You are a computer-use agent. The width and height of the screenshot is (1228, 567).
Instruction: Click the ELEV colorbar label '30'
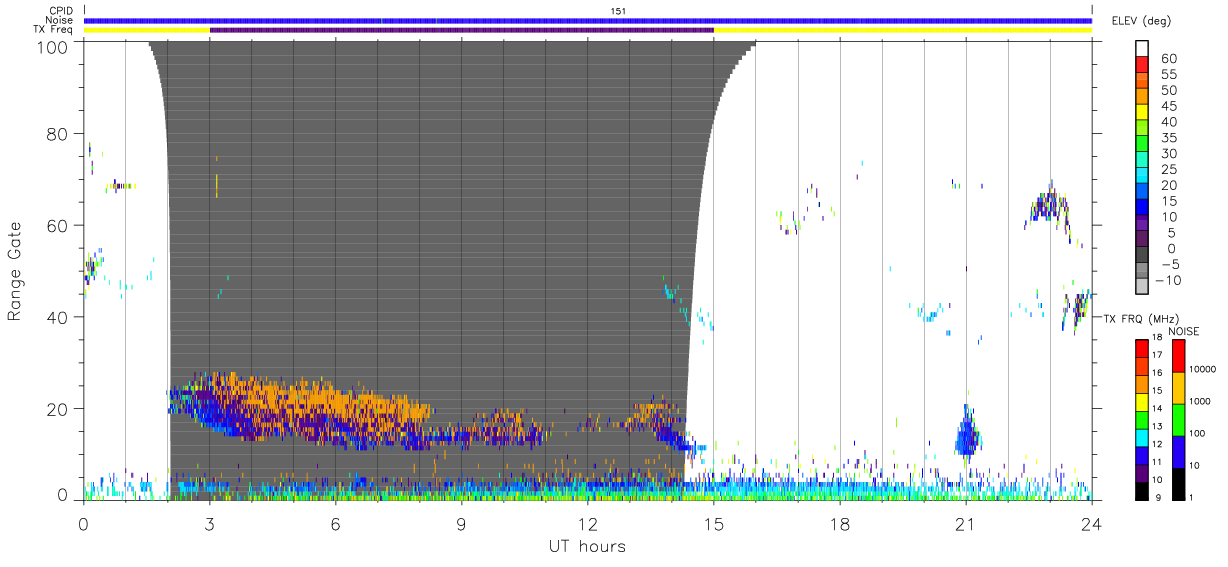click(x=1168, y=153)
